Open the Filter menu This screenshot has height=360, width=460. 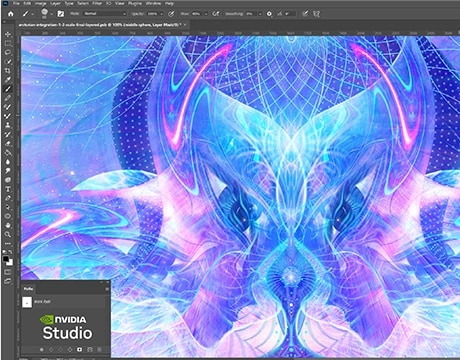(x=97, y=3)
